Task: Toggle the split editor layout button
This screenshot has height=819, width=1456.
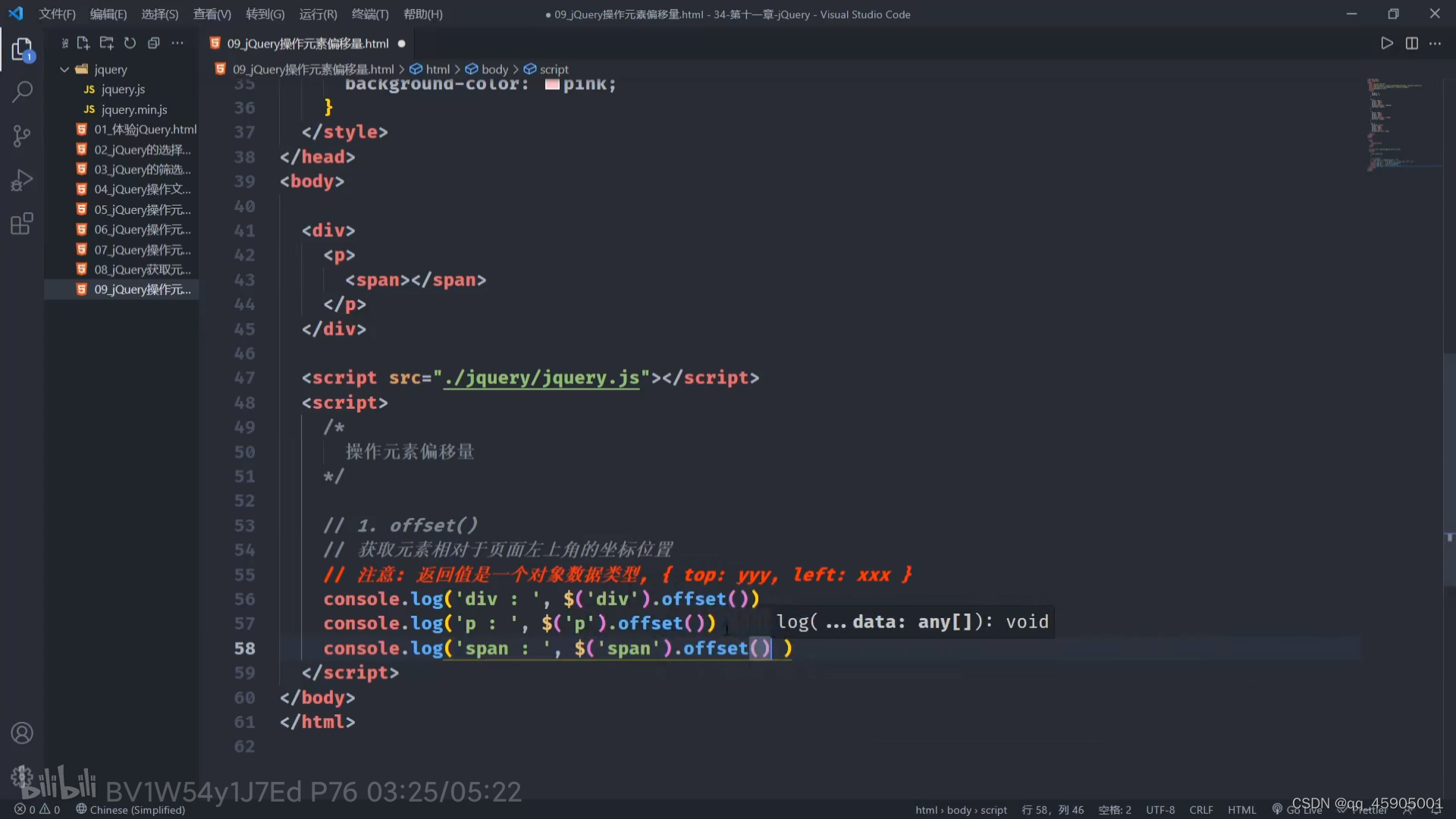Action: click(x=1411, y=43)
